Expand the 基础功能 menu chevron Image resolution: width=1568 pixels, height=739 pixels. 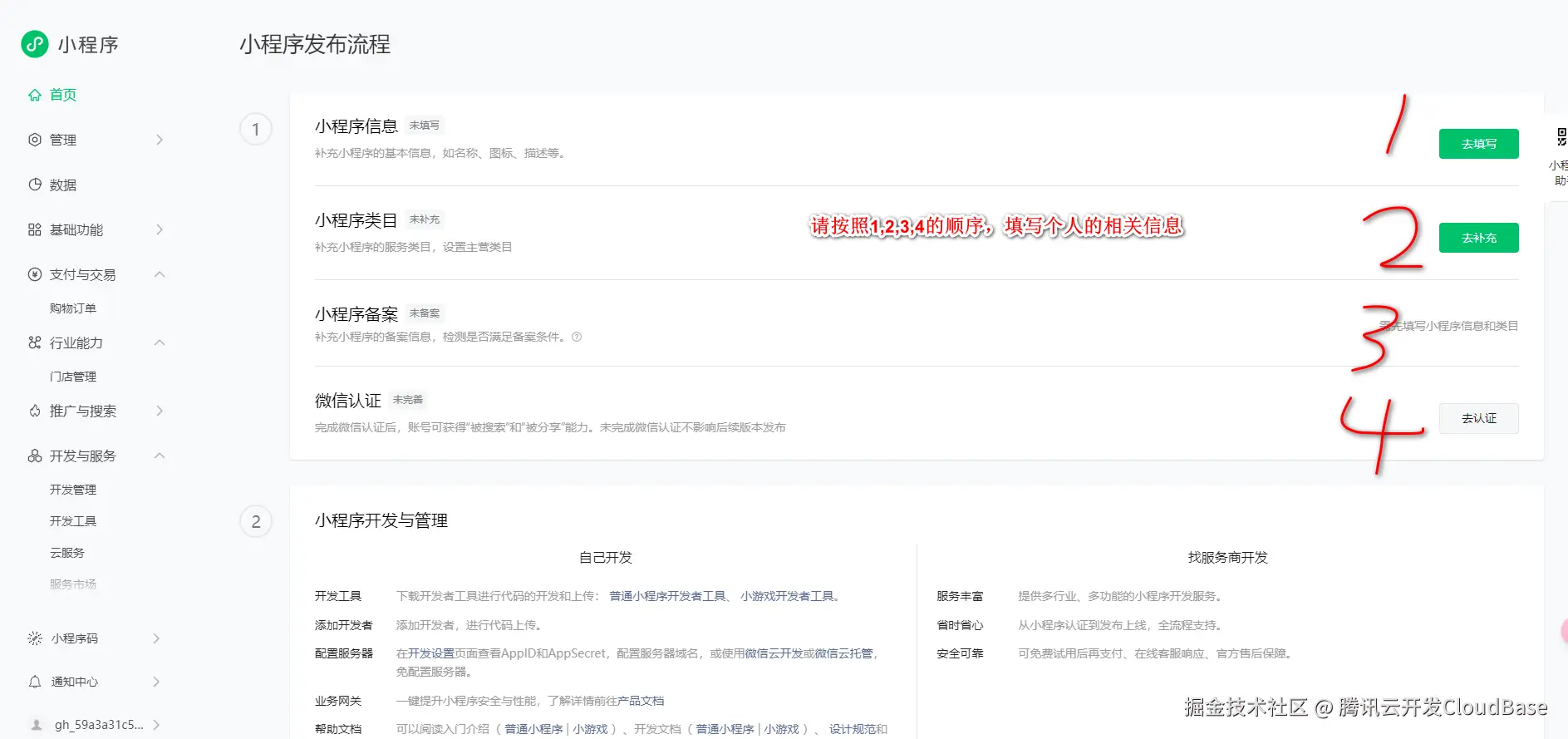pyautogui.click(x=160, y=229)
